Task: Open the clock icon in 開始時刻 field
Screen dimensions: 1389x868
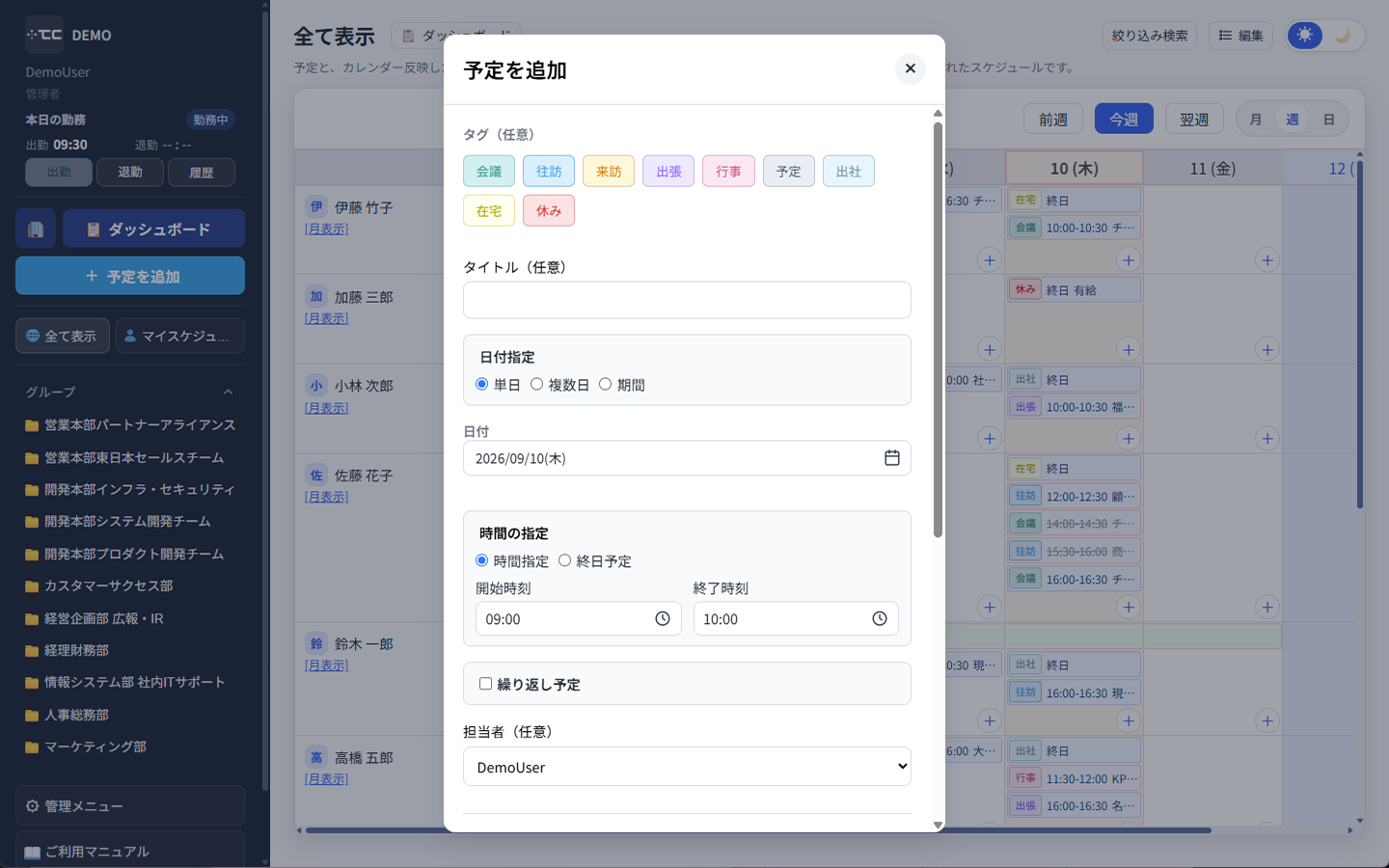Action: coord(663,619)
